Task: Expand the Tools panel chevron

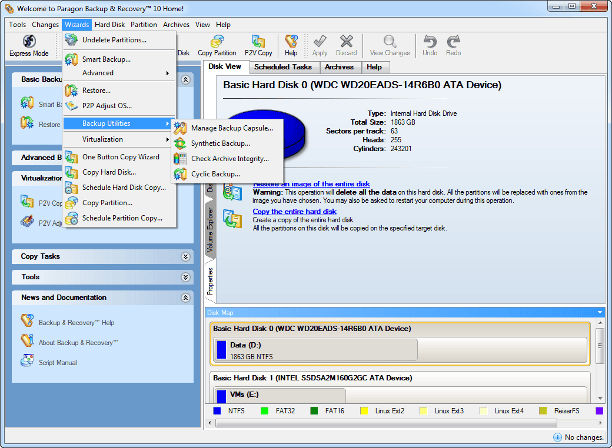Action: tap(186, 277)
